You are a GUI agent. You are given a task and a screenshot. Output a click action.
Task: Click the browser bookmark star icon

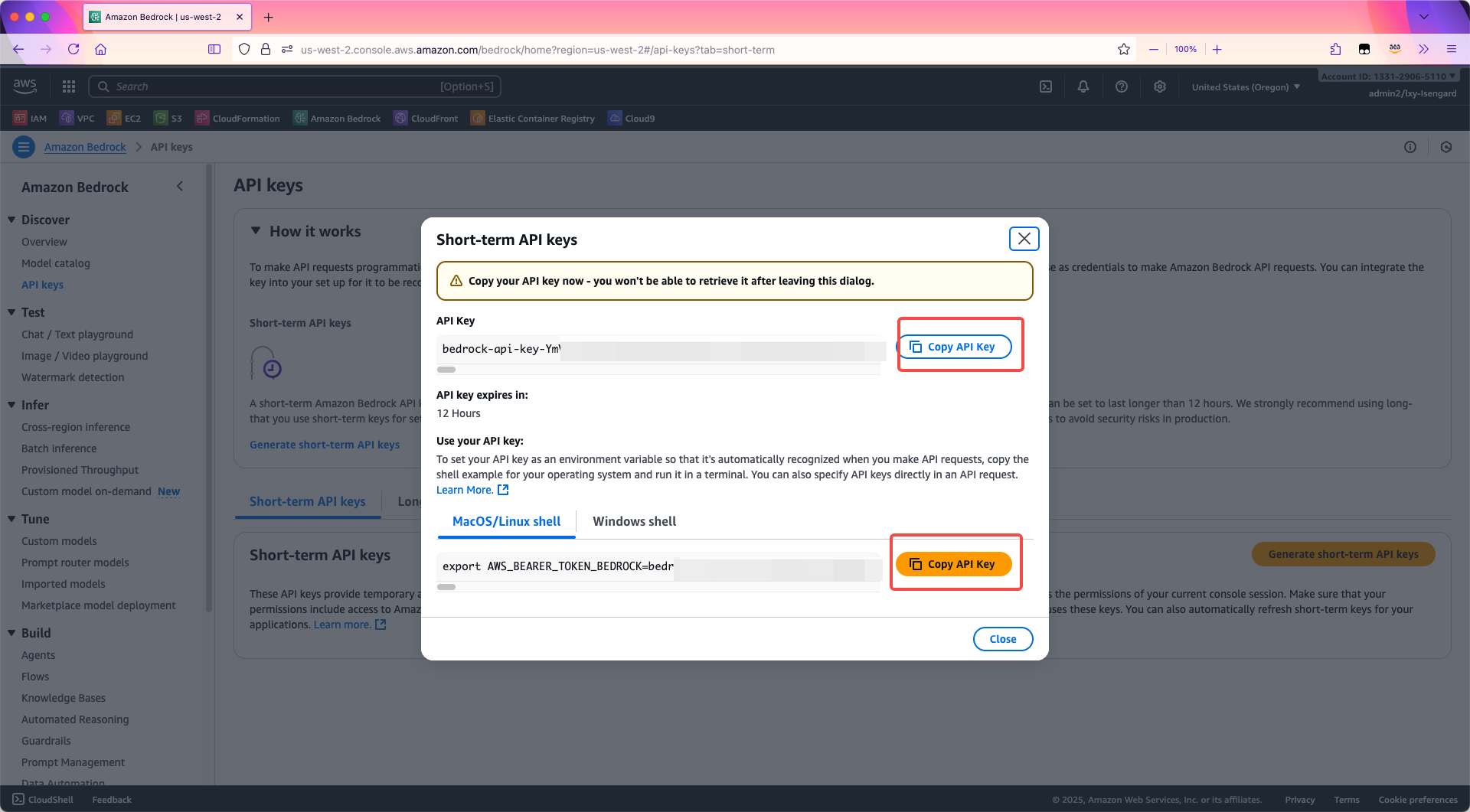click(1124, 49)
